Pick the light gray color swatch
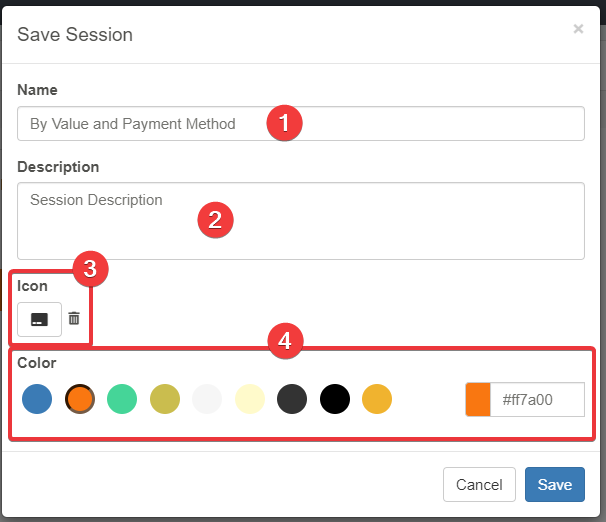606x522 pixels. coord(207,399)
